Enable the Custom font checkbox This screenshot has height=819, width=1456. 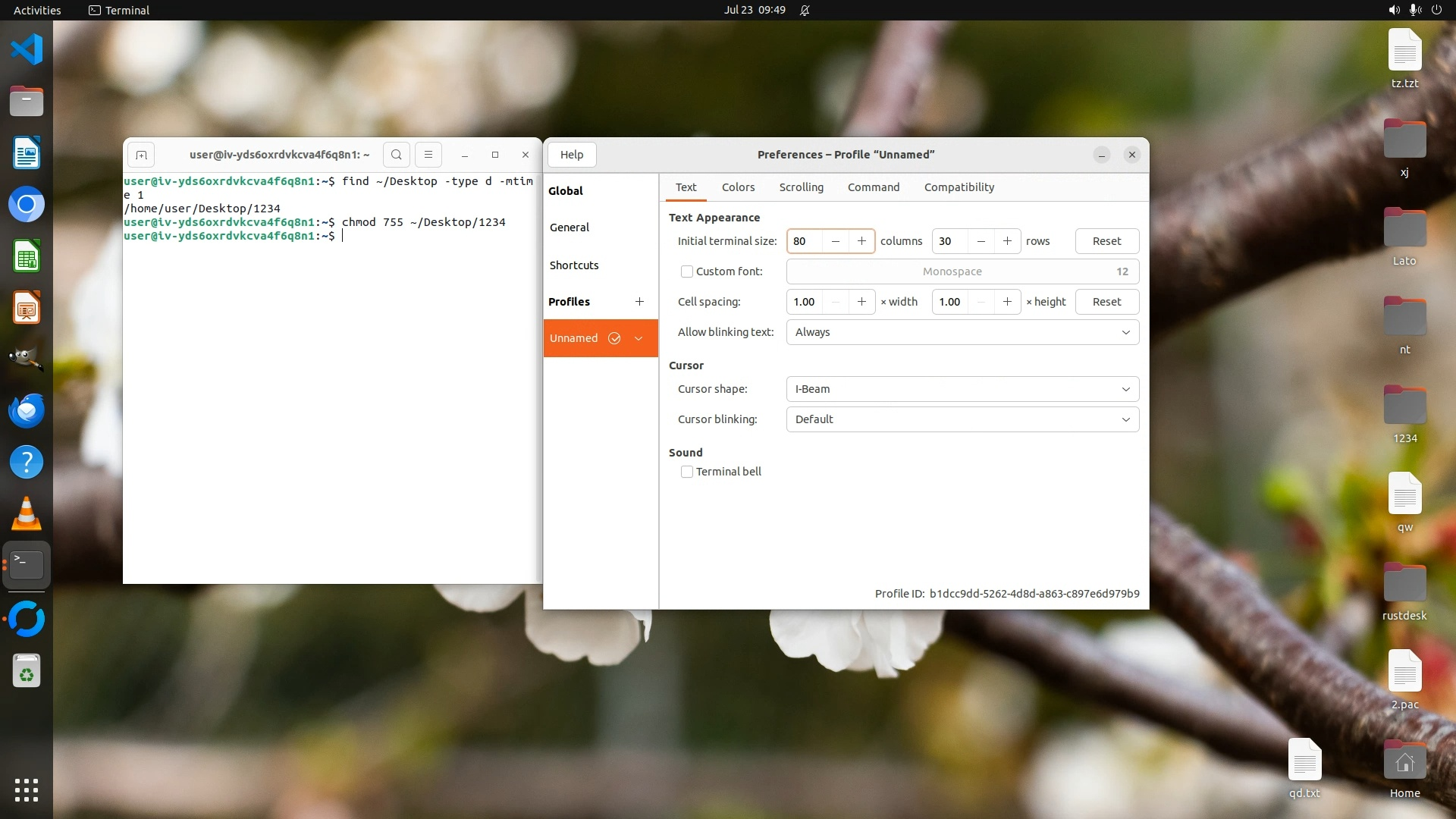[687, 271]
